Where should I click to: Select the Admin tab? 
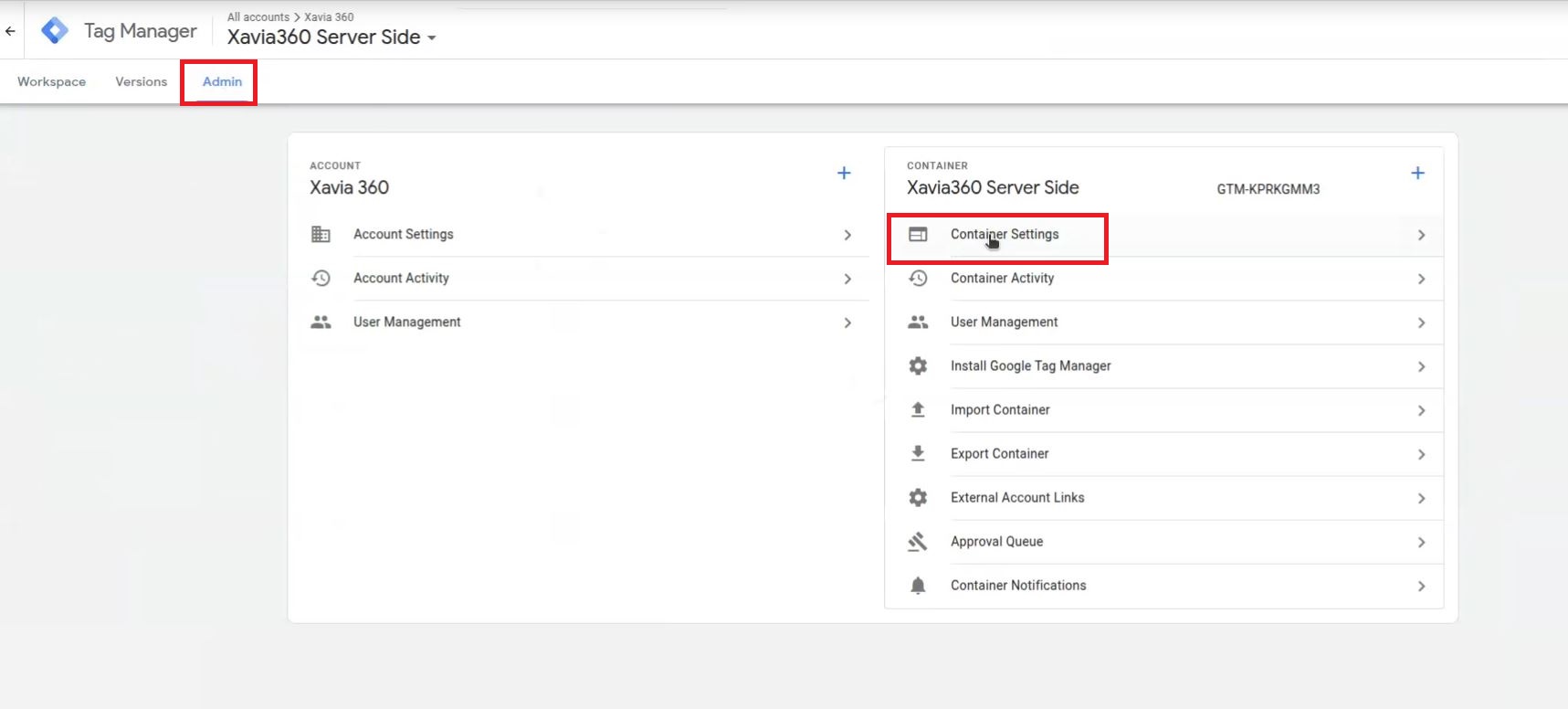(222, 81)
